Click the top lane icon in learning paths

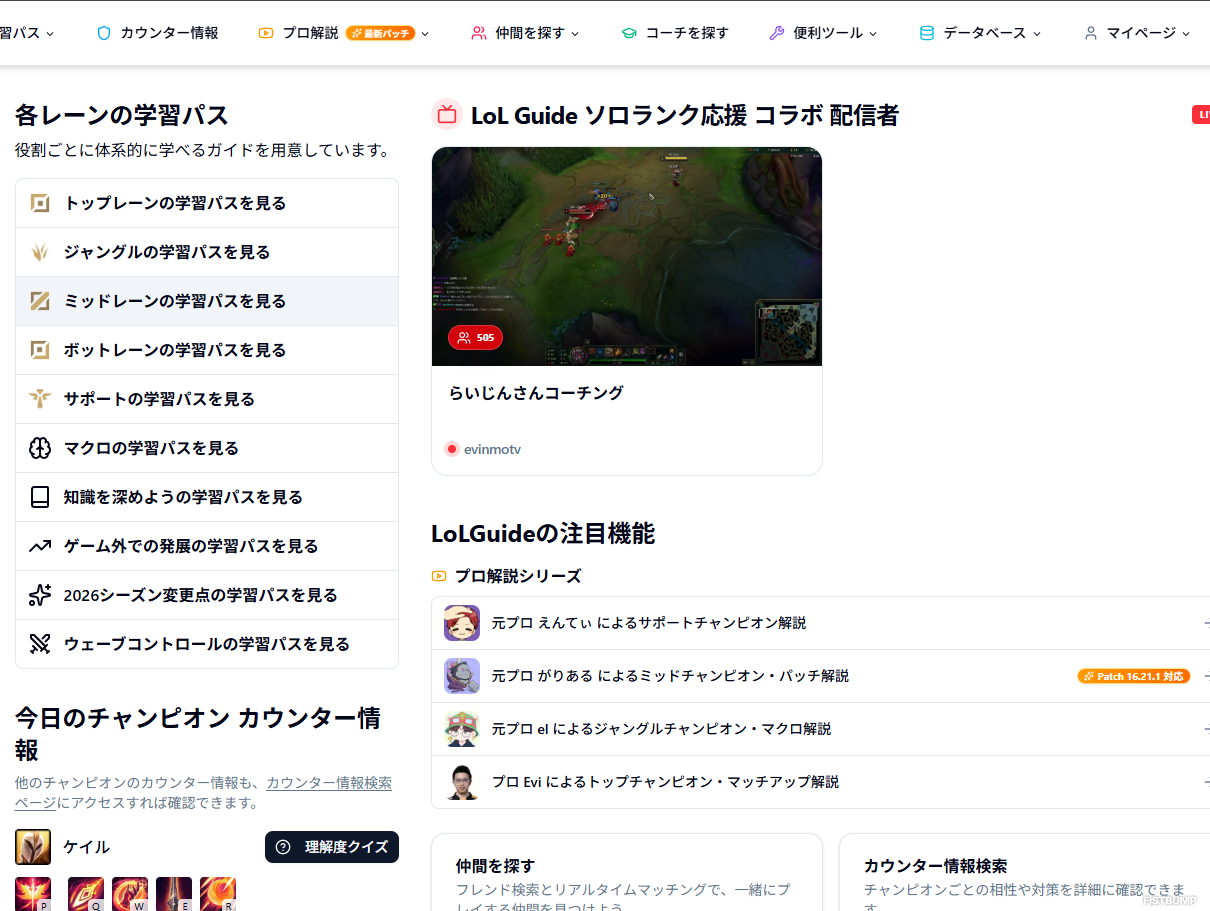[40, 203]
